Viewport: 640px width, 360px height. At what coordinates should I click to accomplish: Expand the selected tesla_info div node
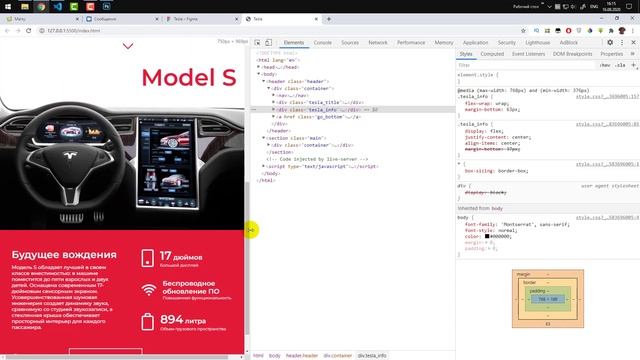273,109
